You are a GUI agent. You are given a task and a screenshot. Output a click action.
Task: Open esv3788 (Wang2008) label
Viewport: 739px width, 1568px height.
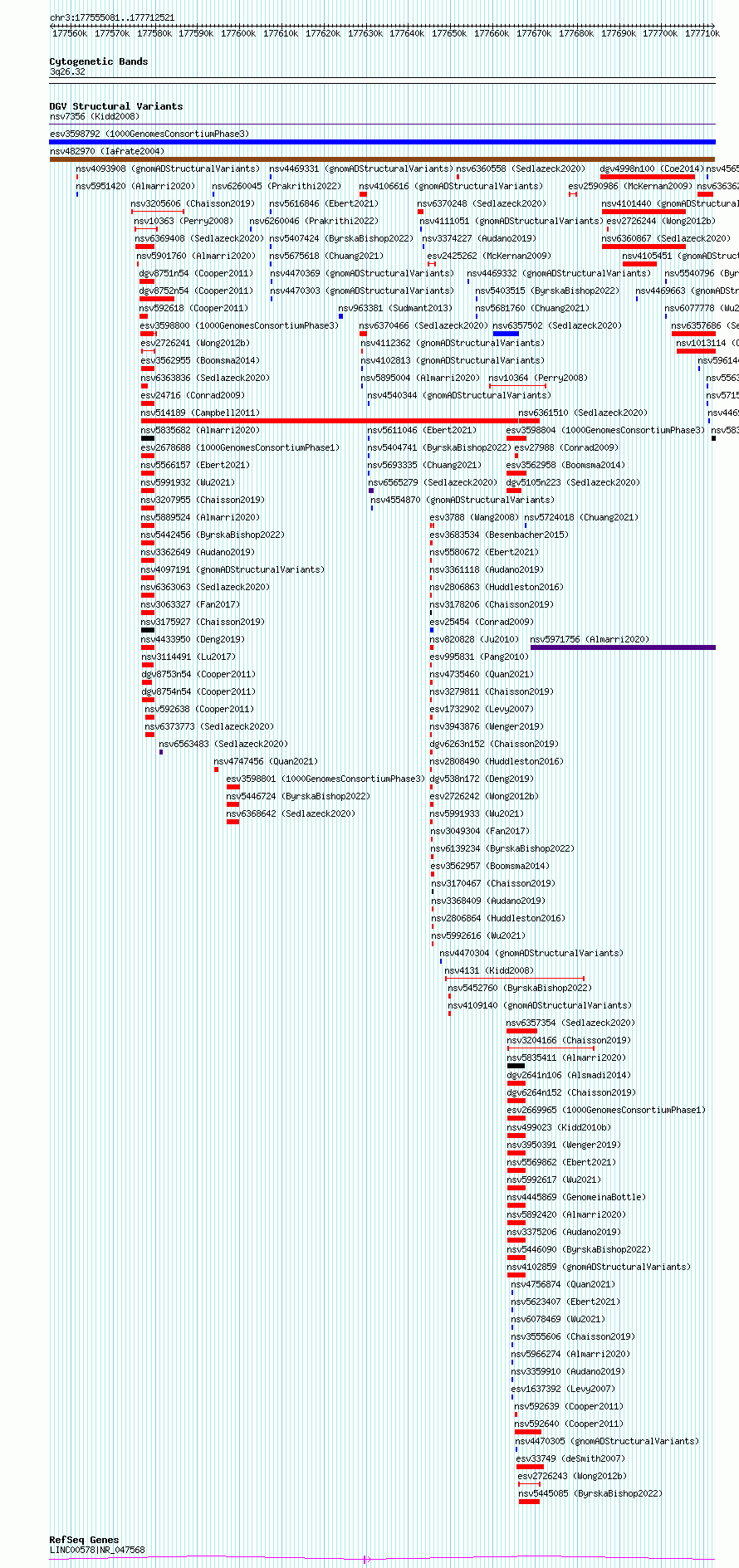(x=474, y=517)
